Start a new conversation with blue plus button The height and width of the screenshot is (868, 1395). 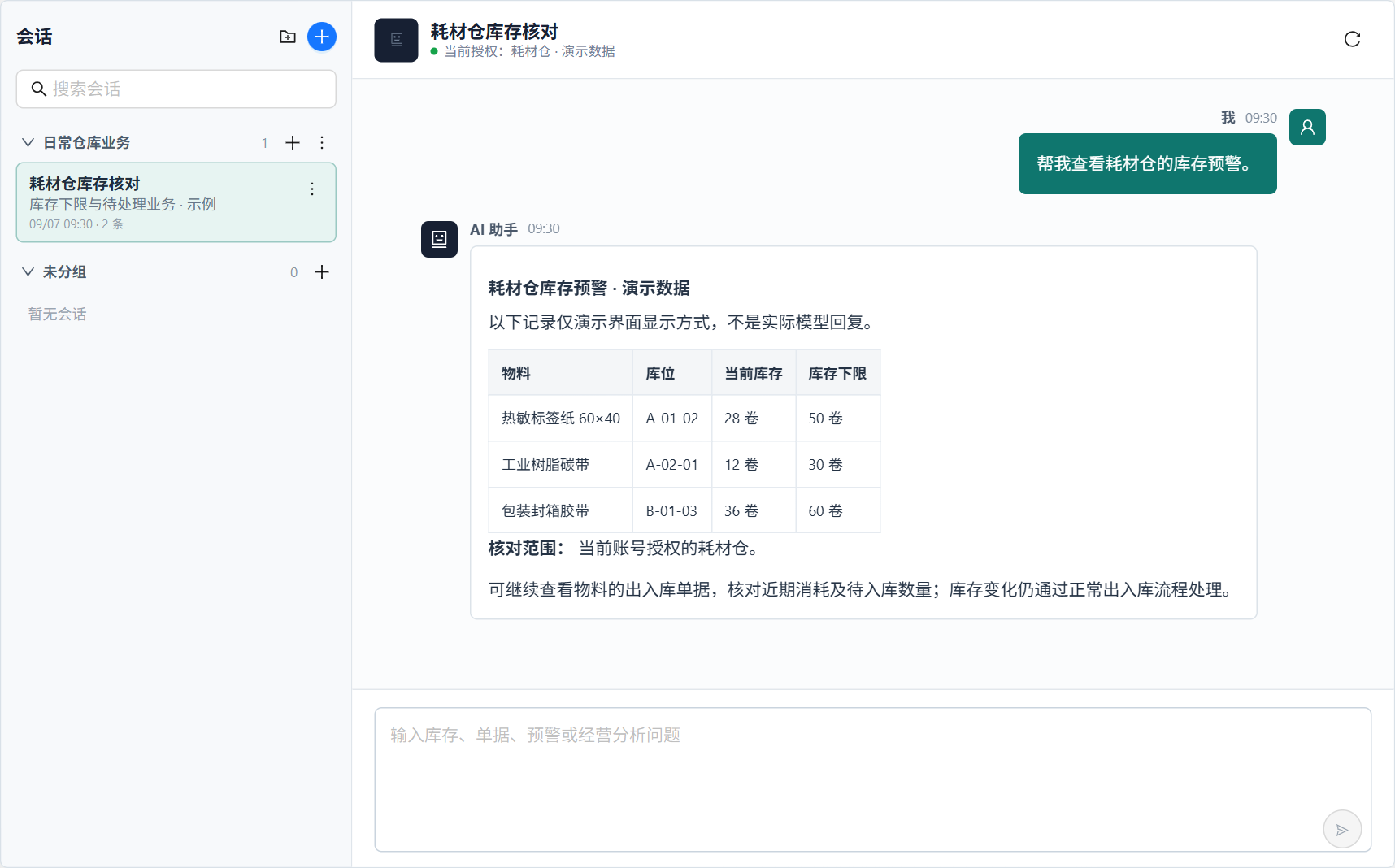(322, 37)
